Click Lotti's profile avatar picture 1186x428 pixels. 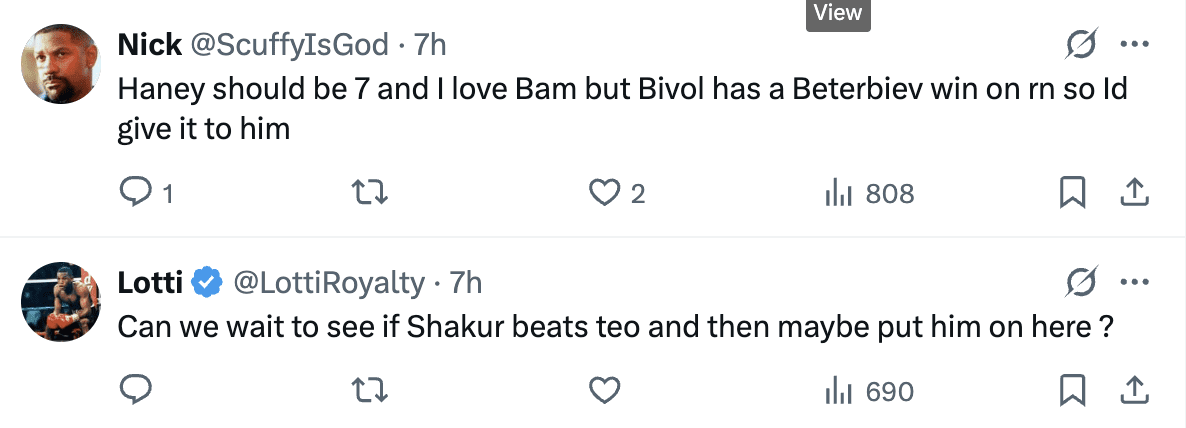click(x=58, y=303)
